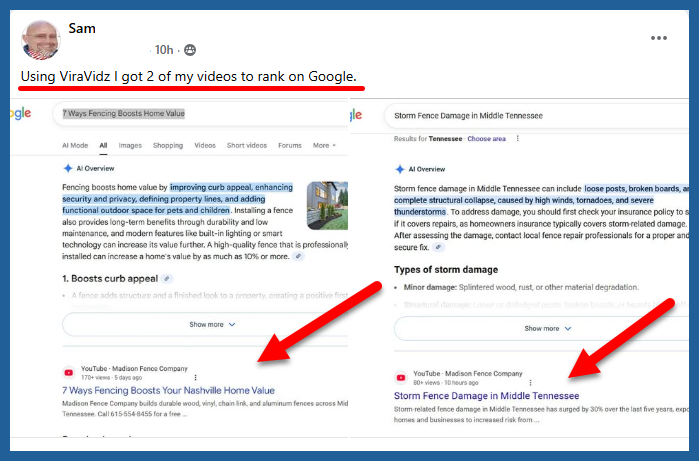Switch to the Short videos search tab
The height and width of the screenshot is (461, 699).
click(x=245, y=145)
